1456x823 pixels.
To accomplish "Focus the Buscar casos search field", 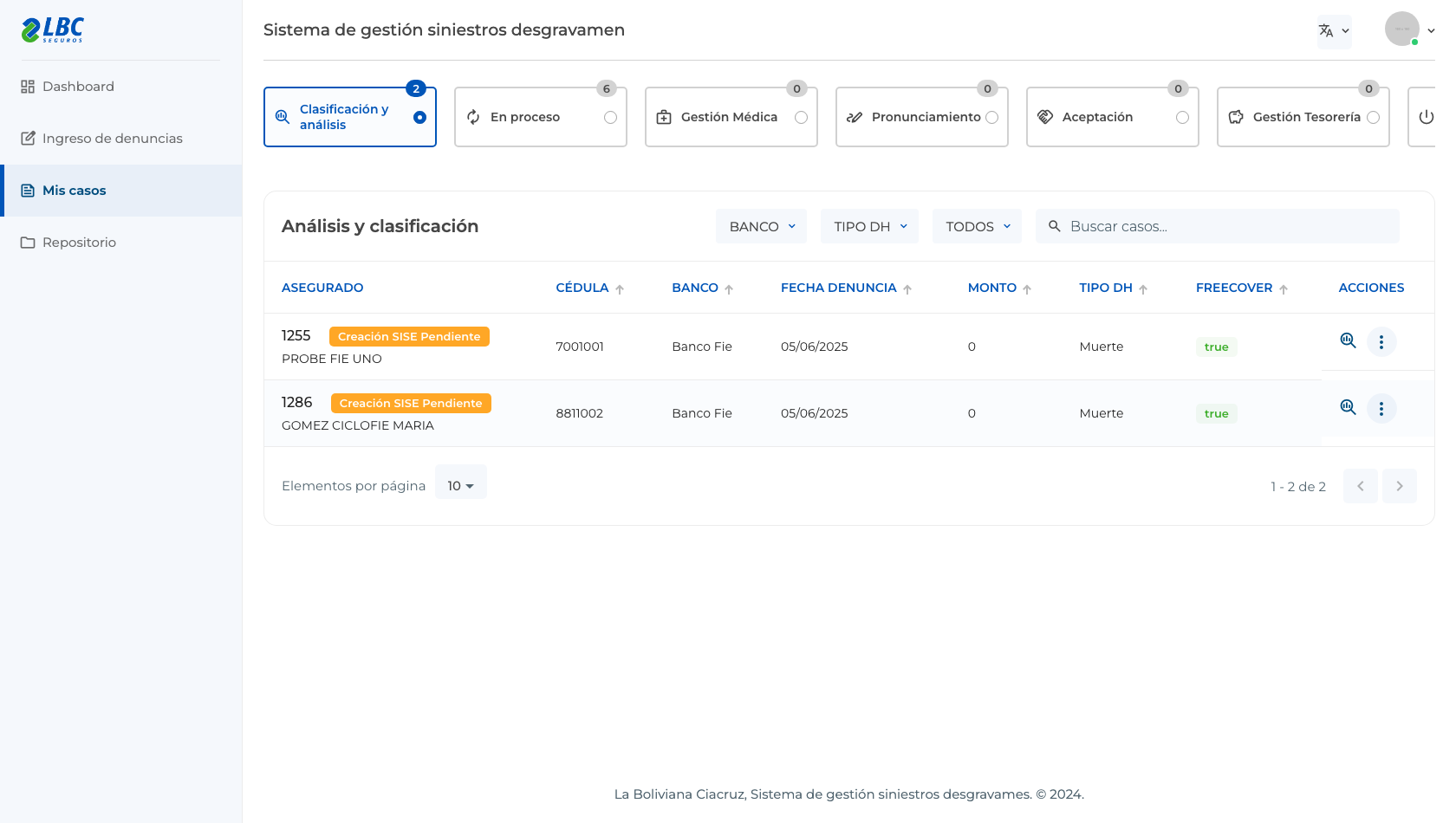I will coord(1217,226).
